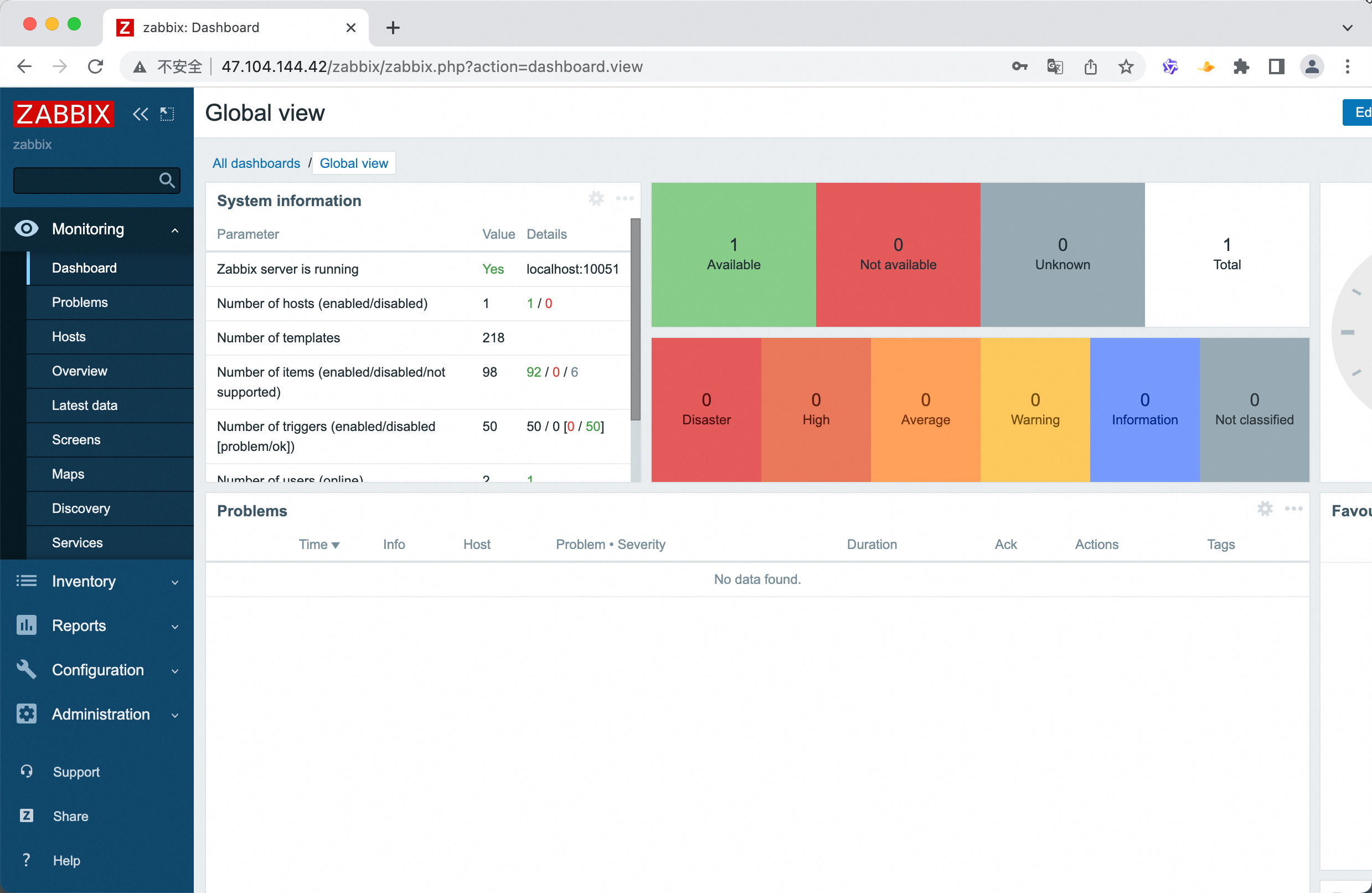Open Discovery in Monitoring menu

[x=110, y=508]
